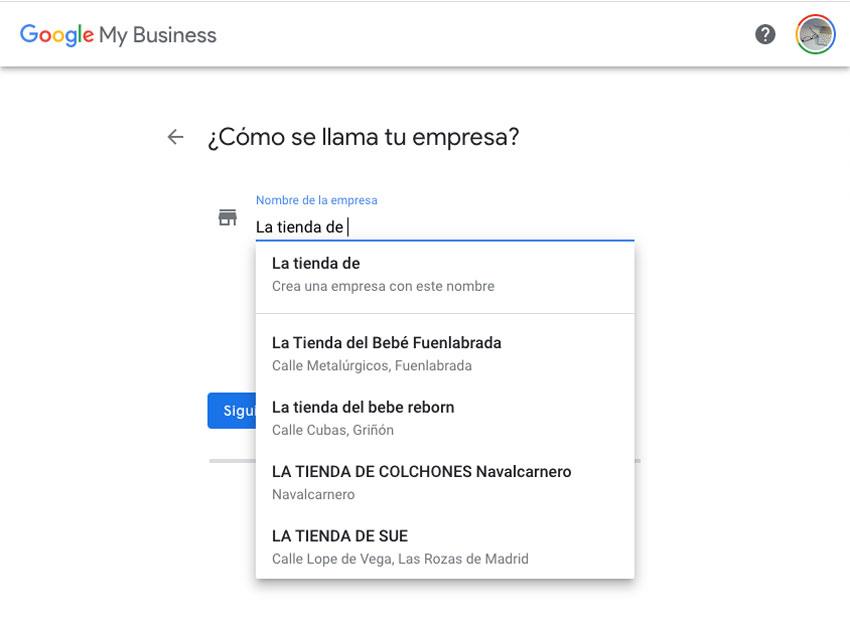The height and width of the screenshot is (624, 850).
Task: Click the '¿Cómo se llama tu empresa?' heading
Action: [x=363, y=137]
